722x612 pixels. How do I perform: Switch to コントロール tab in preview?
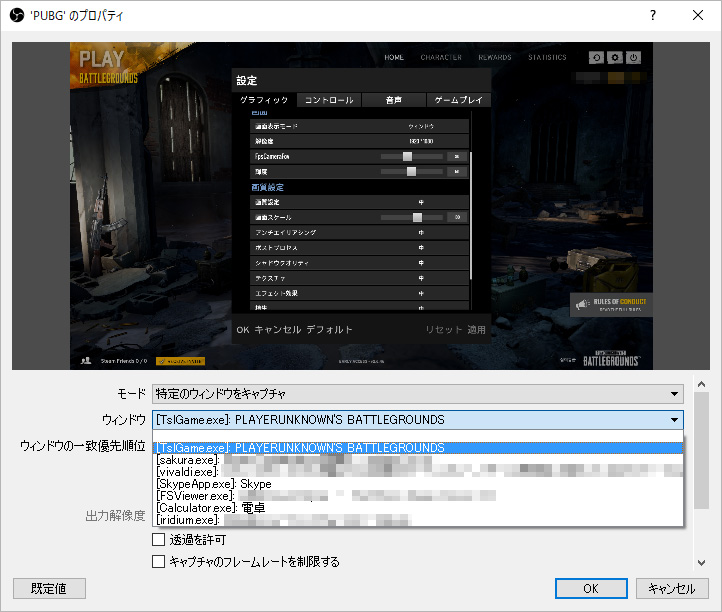(329, 100)
